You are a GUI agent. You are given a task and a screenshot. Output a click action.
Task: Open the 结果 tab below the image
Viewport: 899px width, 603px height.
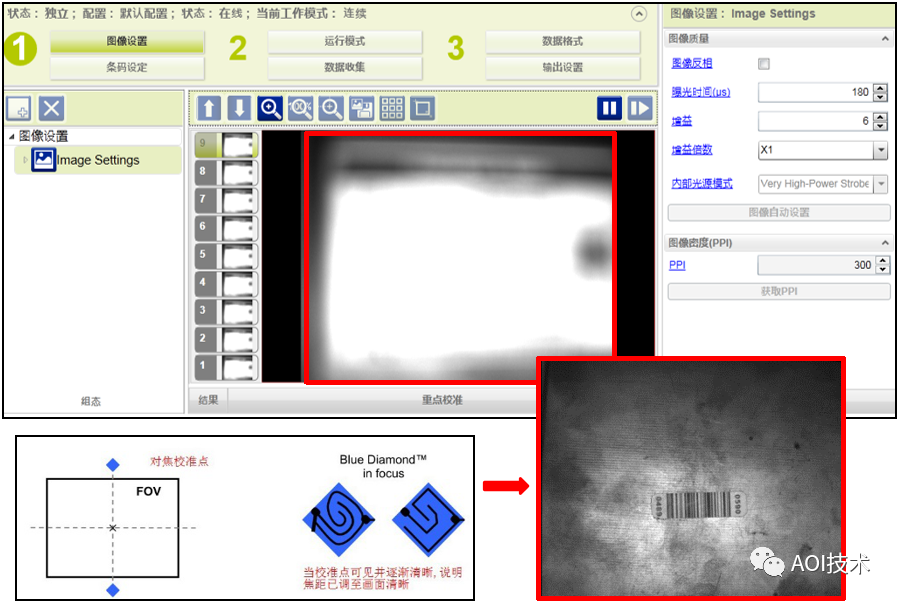[208, 400]
